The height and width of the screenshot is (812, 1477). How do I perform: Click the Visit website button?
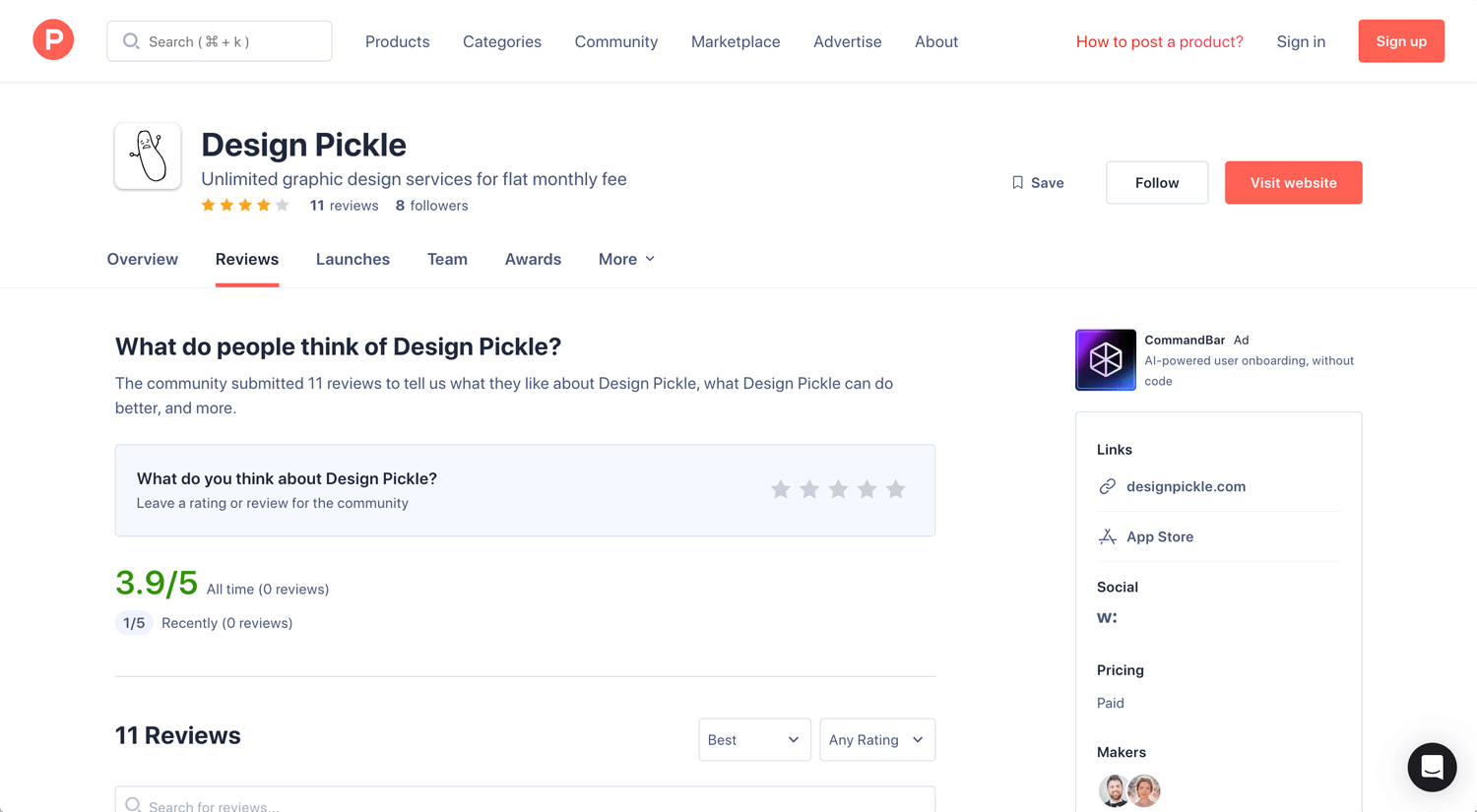[1294, 183]
